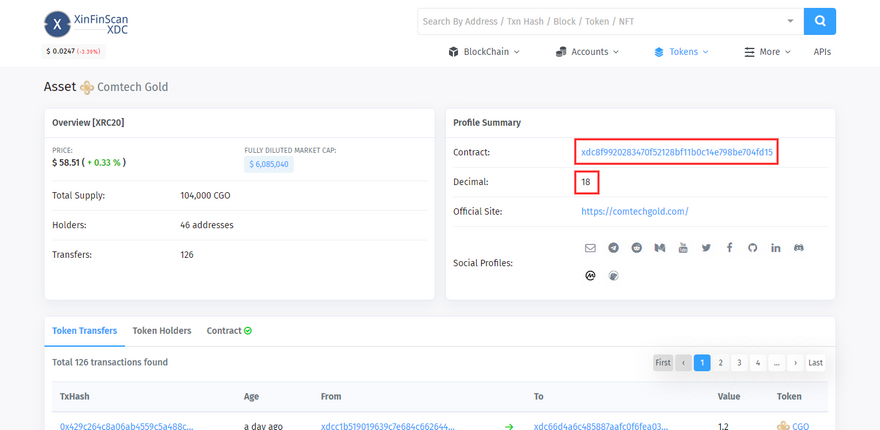The image size is (880, 430).
Task: Open the Telegram social profile icon
Action: (613, 248)
